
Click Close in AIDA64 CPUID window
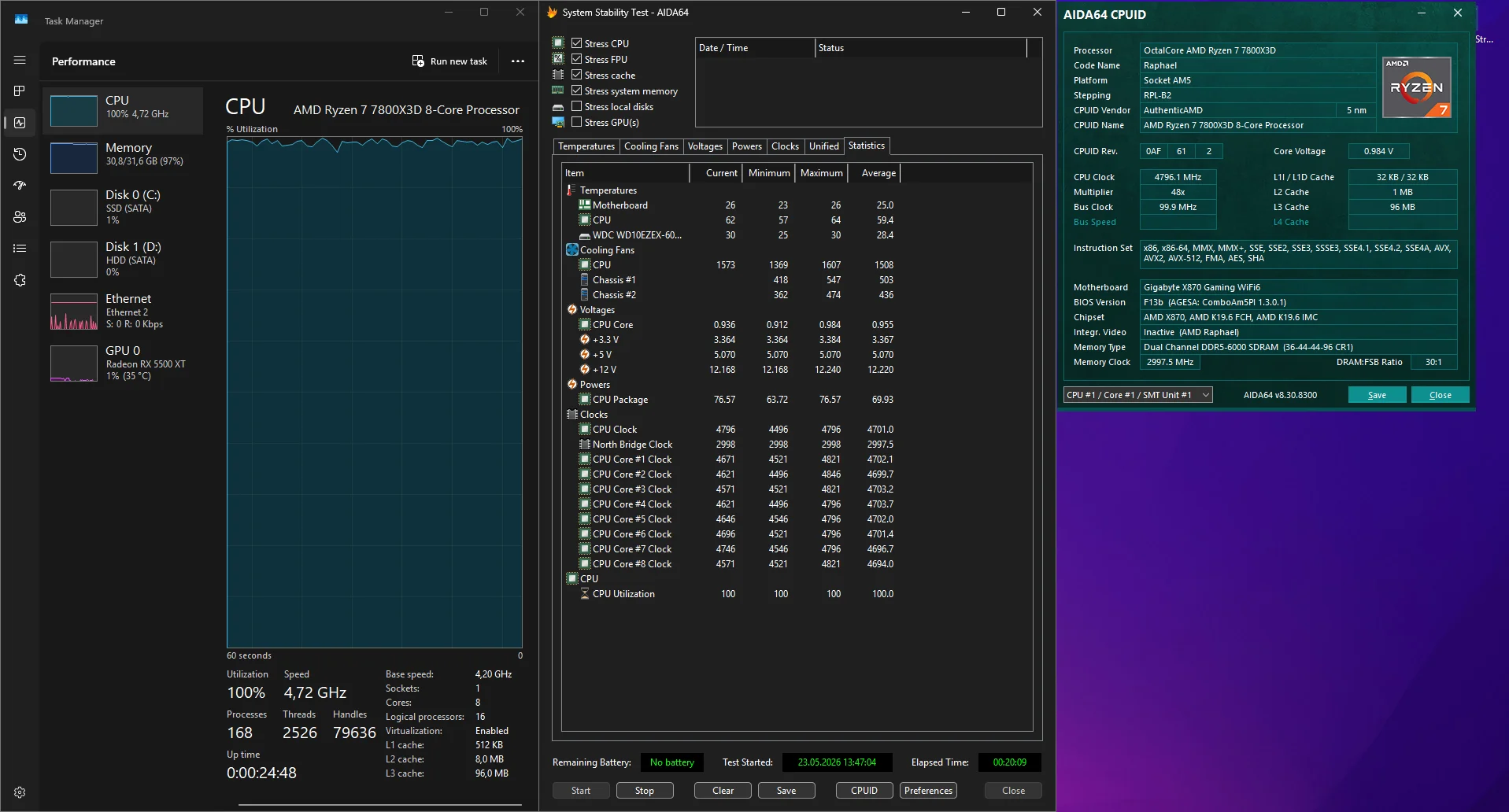tap(1440, 395)
